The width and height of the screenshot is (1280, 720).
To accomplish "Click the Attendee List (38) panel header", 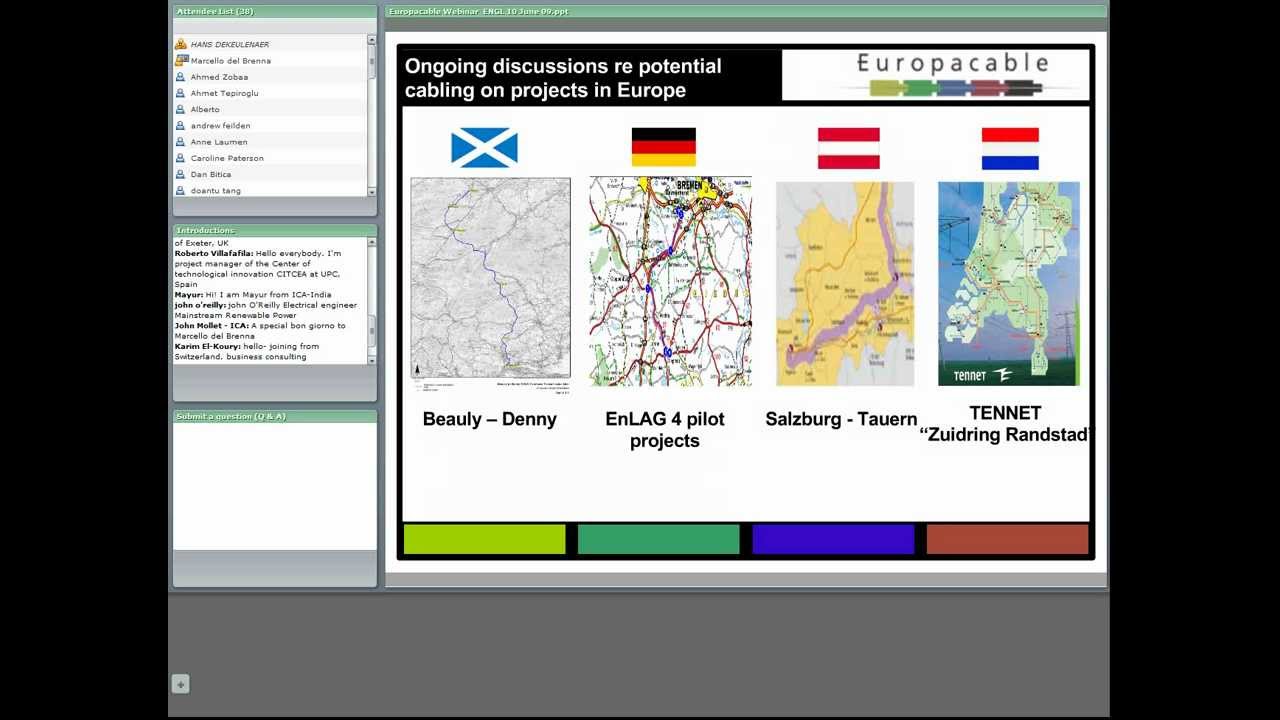I will pos(275,12).
